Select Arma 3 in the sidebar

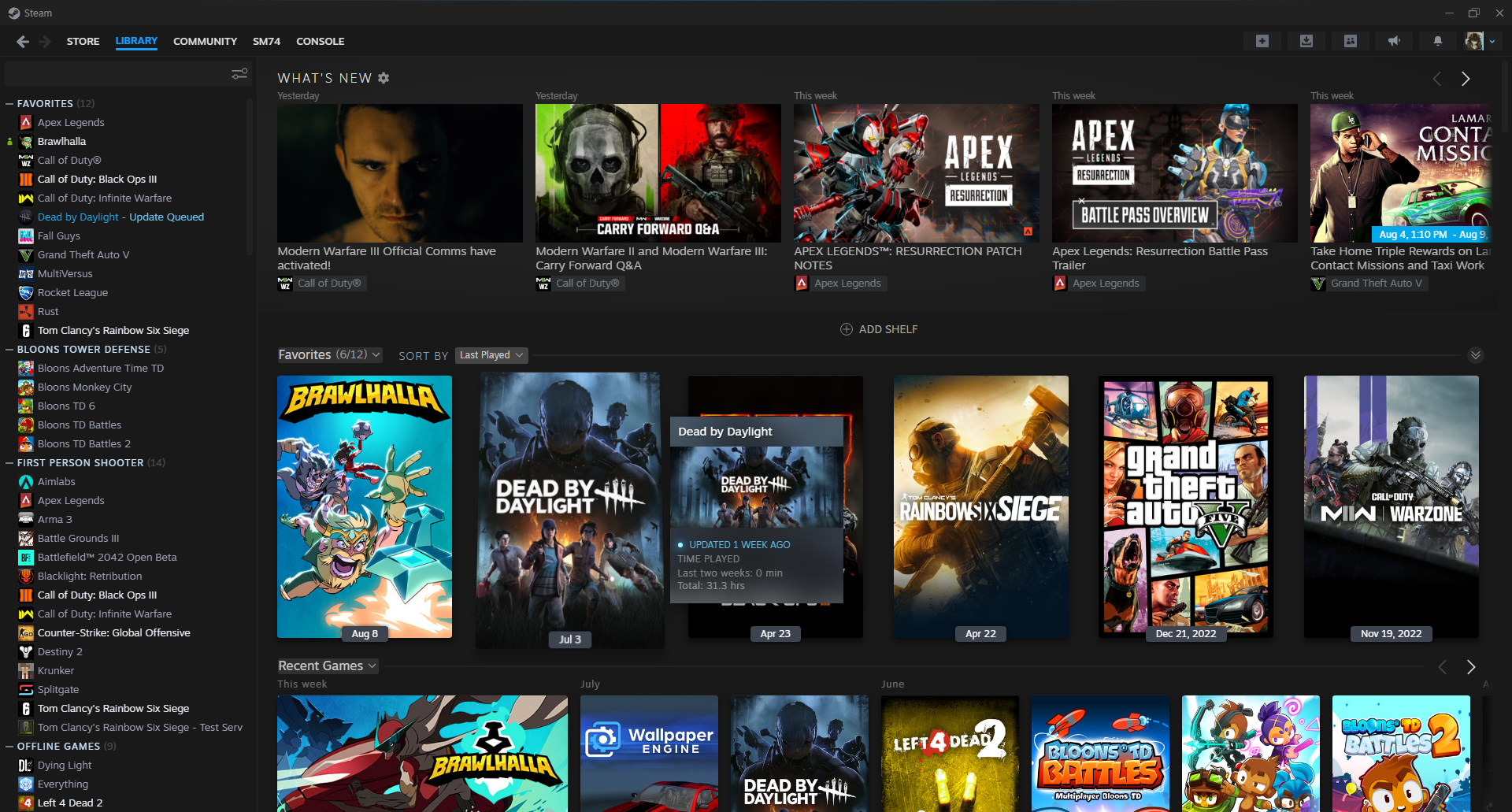tap(54, 519)
